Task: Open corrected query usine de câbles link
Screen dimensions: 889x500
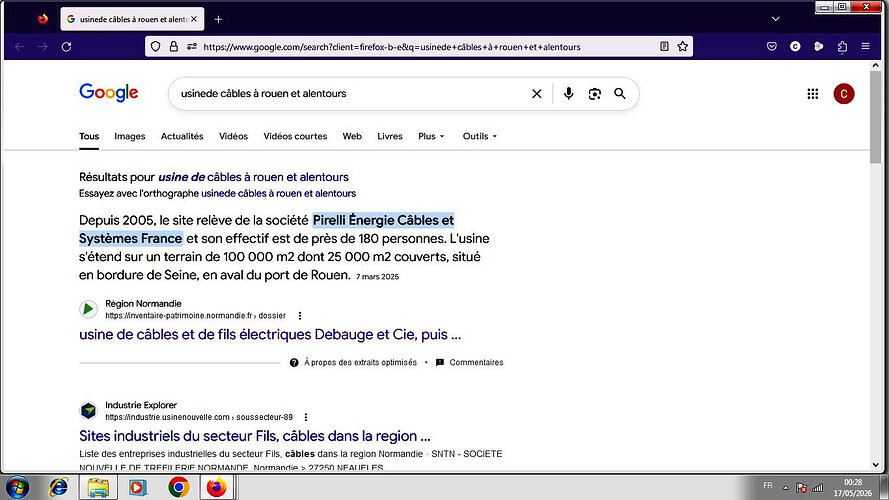Action: click(253, 177)
